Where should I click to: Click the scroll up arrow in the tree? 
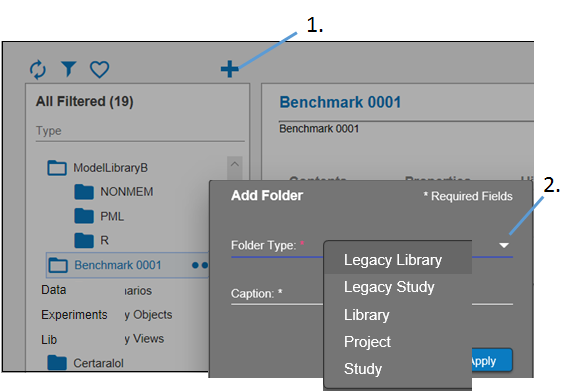point(235,164)
